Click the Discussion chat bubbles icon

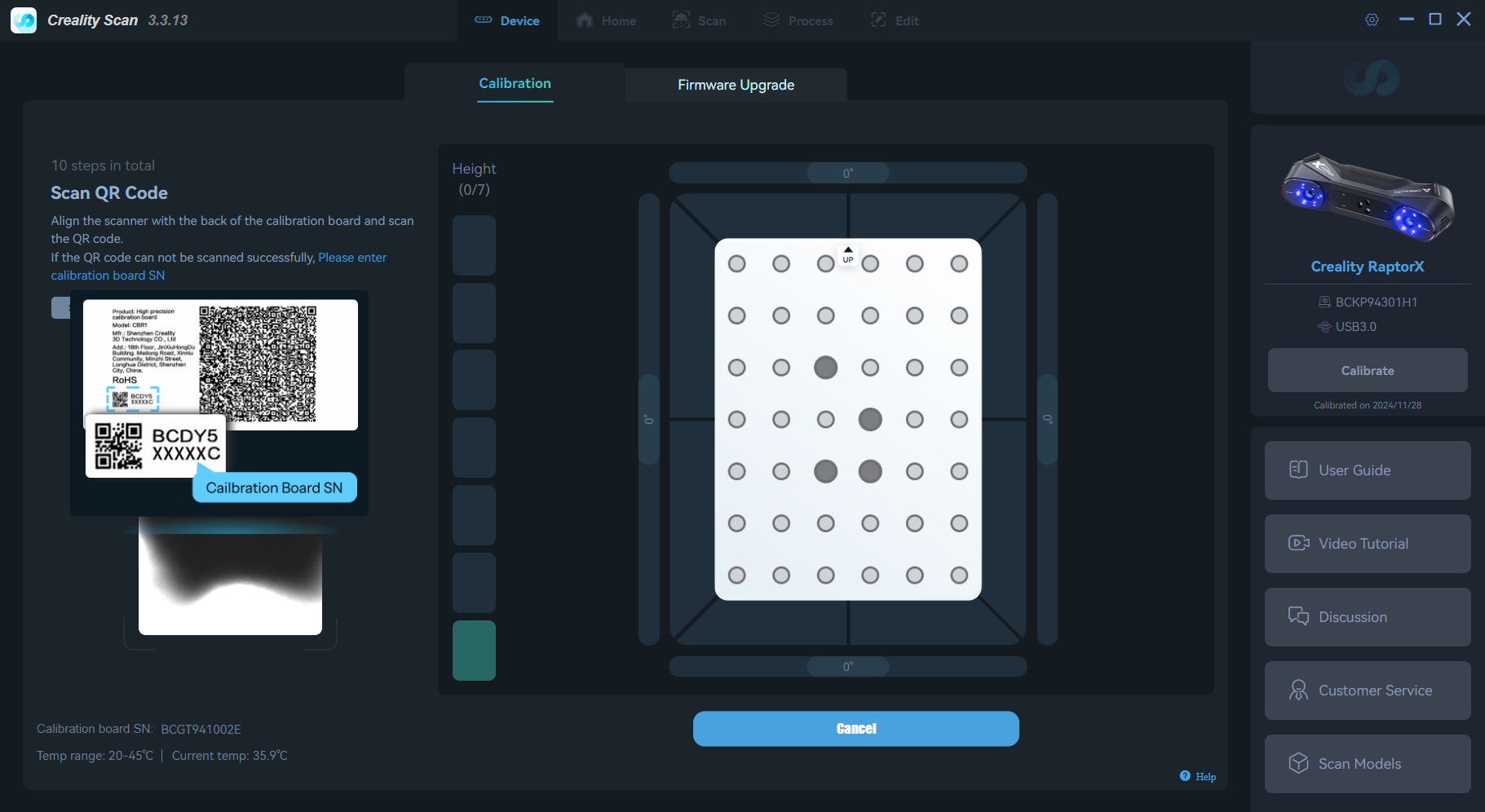(x=1298, y=616)
